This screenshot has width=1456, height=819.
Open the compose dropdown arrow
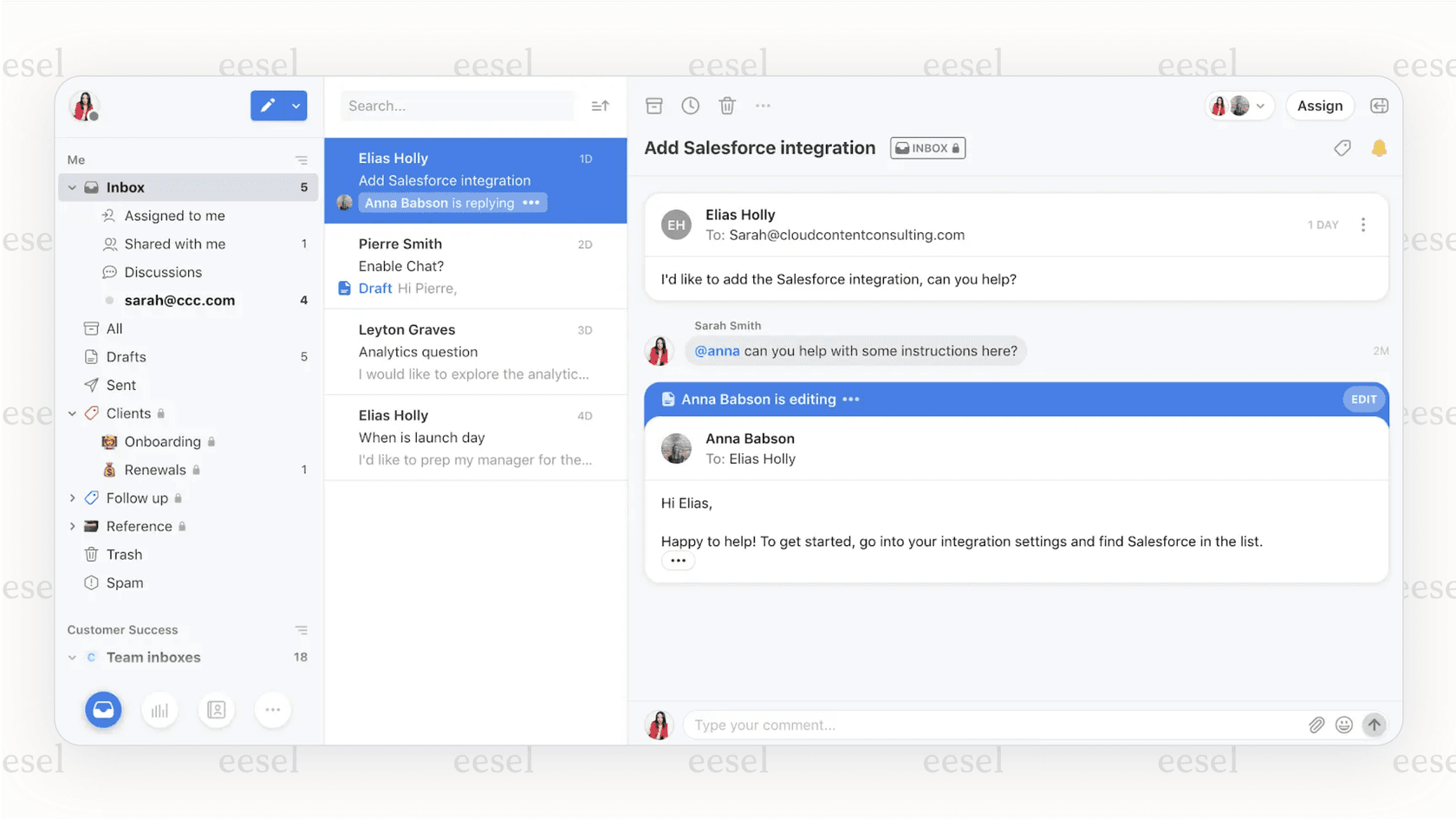coord(296,105)
